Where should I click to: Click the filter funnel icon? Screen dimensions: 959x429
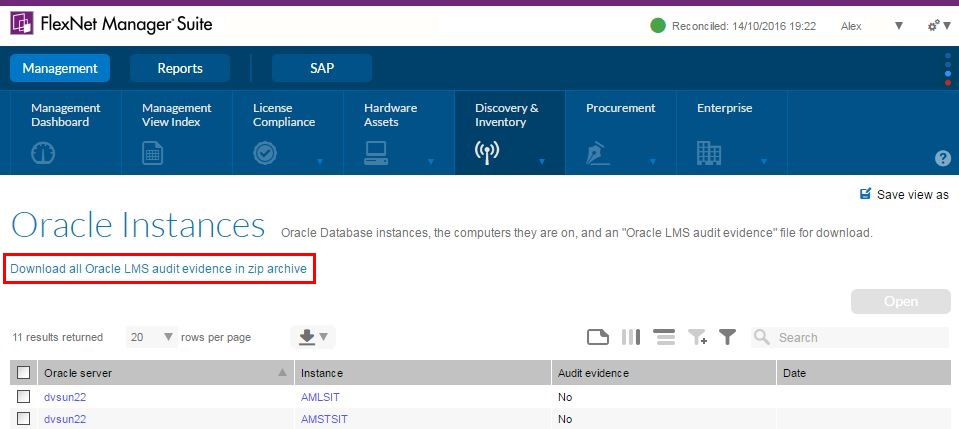(727, 337)
